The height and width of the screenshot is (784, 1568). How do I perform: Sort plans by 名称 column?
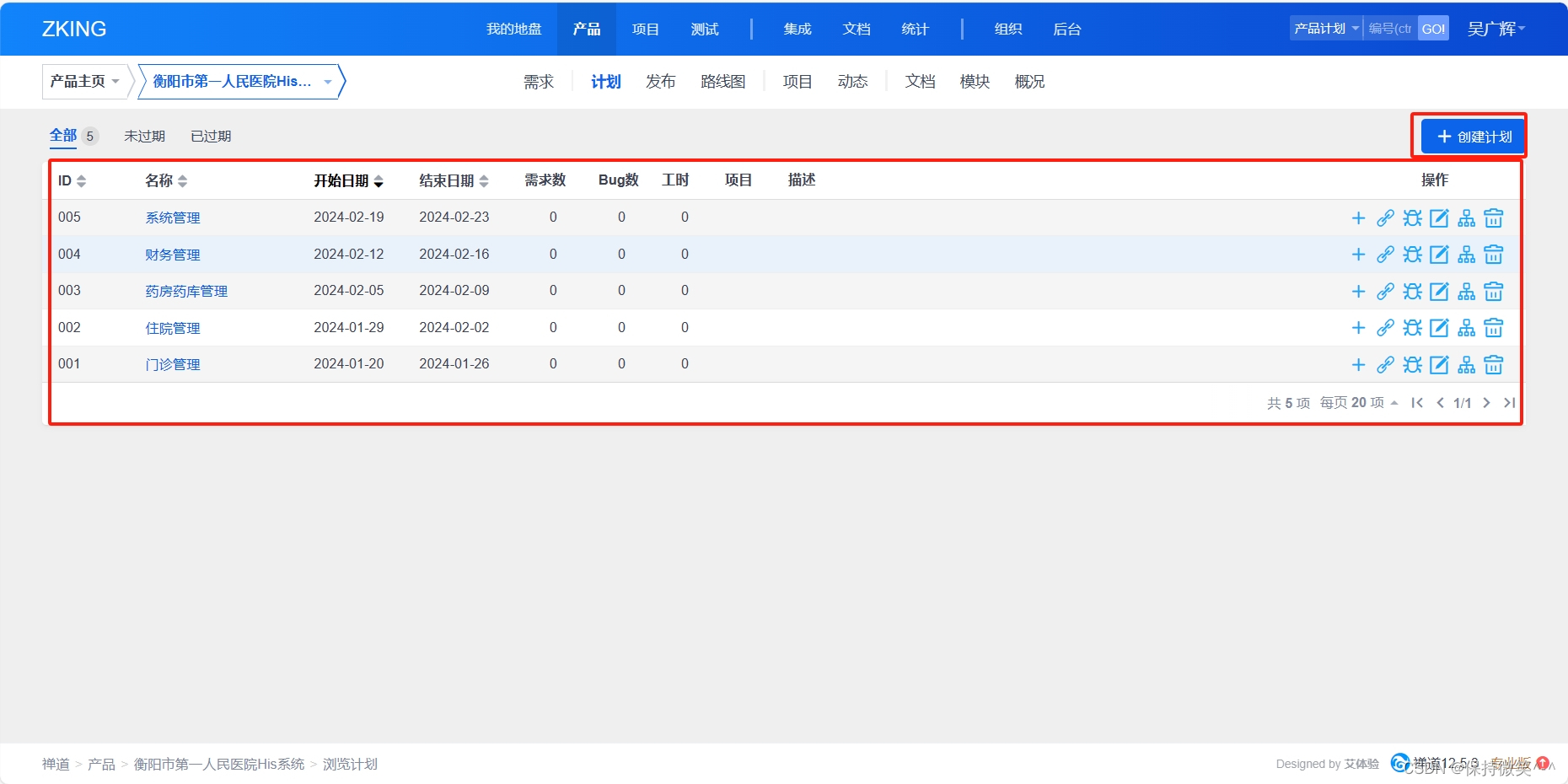[x=166, y=180]
